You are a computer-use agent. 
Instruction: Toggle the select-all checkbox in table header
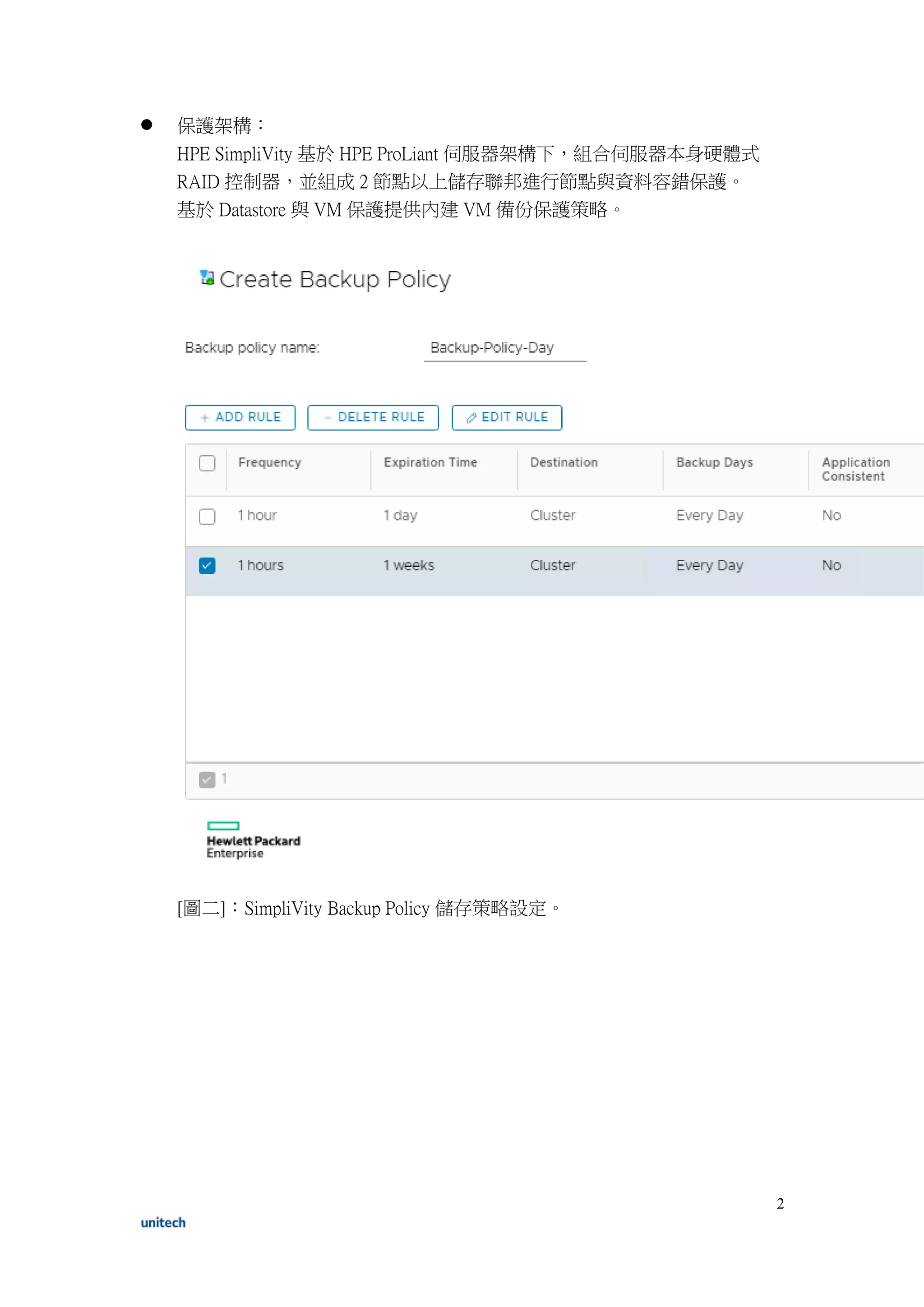(x=207, y=463)
